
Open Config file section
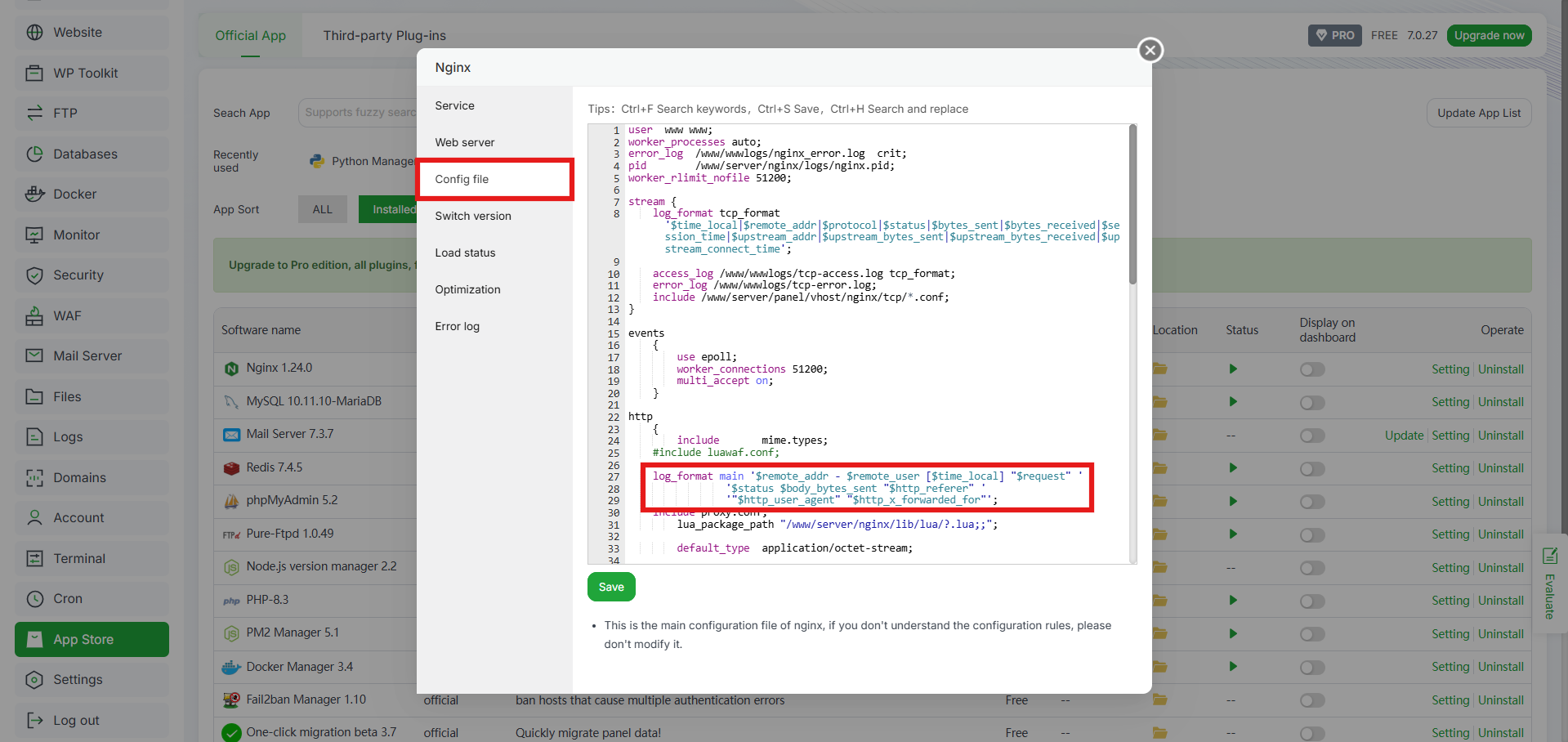[x=494, y=179]
